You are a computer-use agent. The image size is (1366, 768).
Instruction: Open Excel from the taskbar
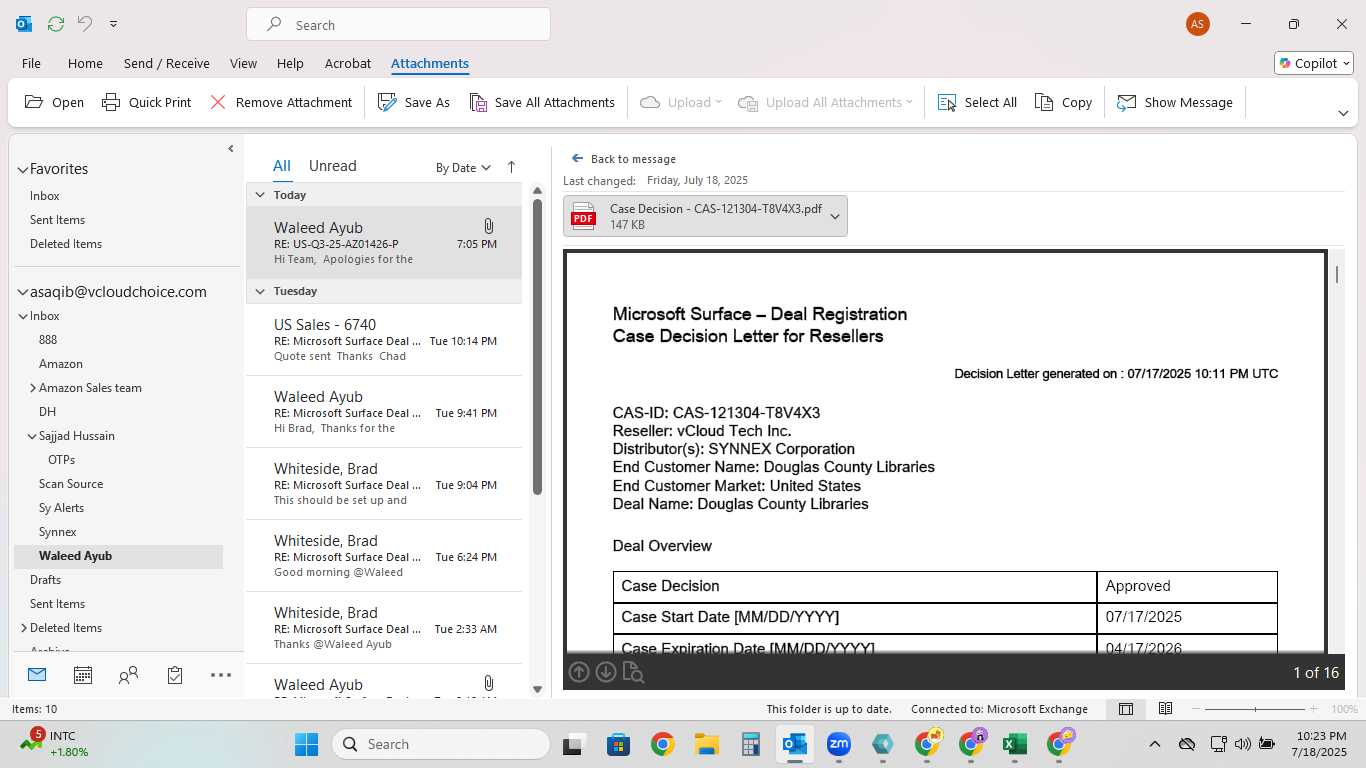pos(1015,744)
